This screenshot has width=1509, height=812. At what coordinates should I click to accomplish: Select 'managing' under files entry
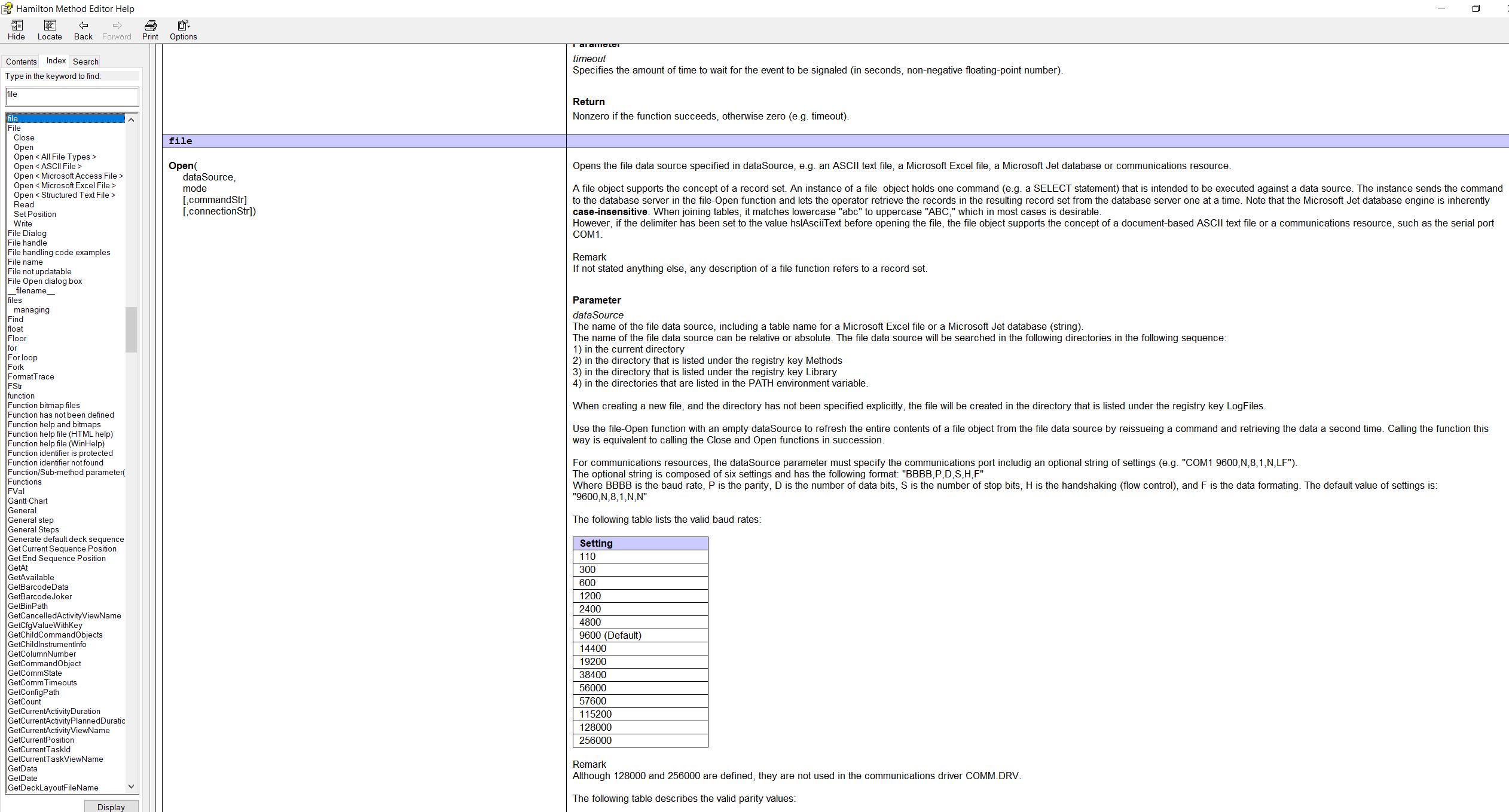click(32, 310)
